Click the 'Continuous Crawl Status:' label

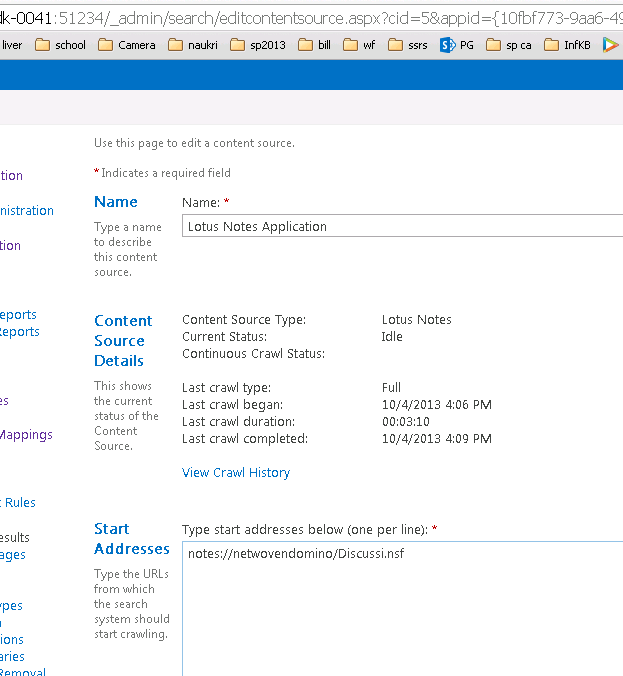tap(254, 354)
